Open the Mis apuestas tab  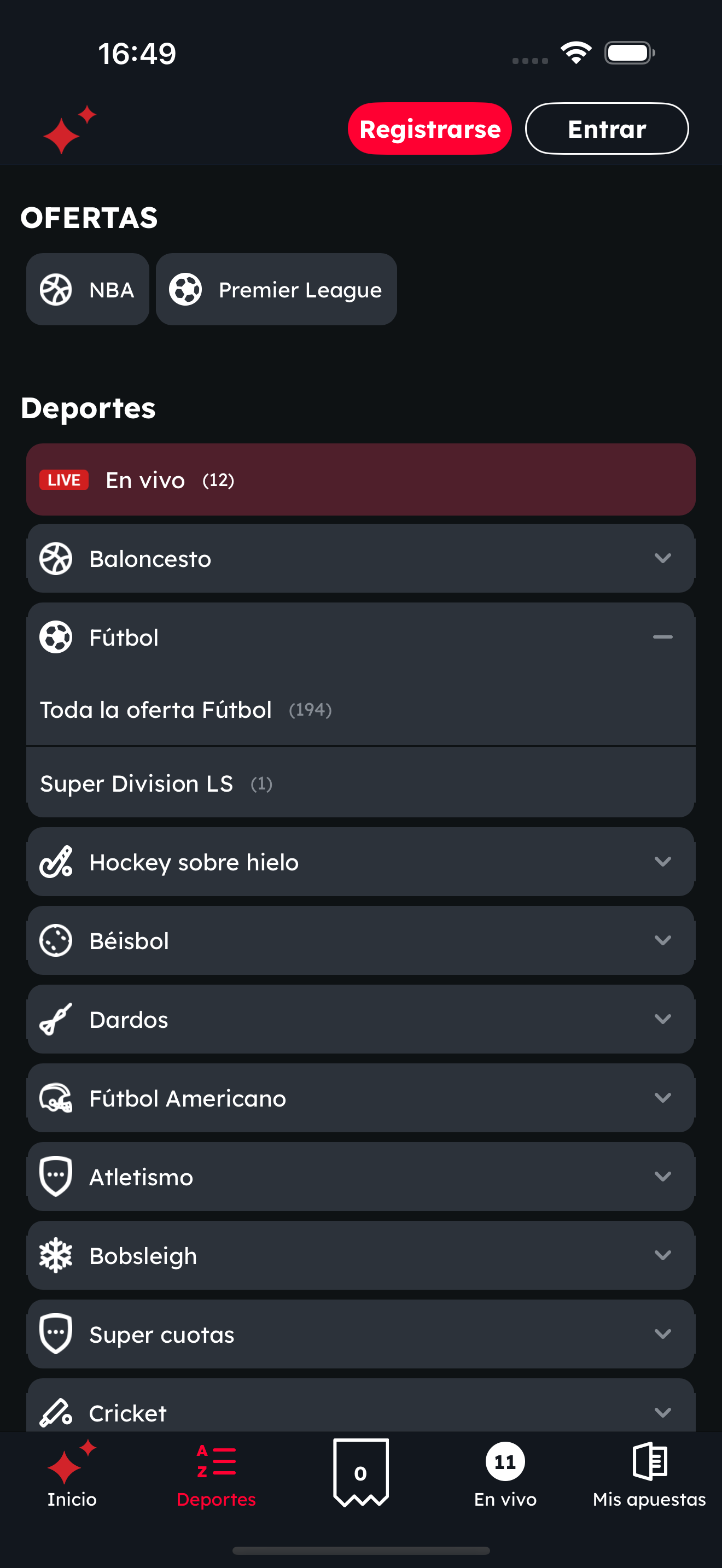pos(650,1473)
